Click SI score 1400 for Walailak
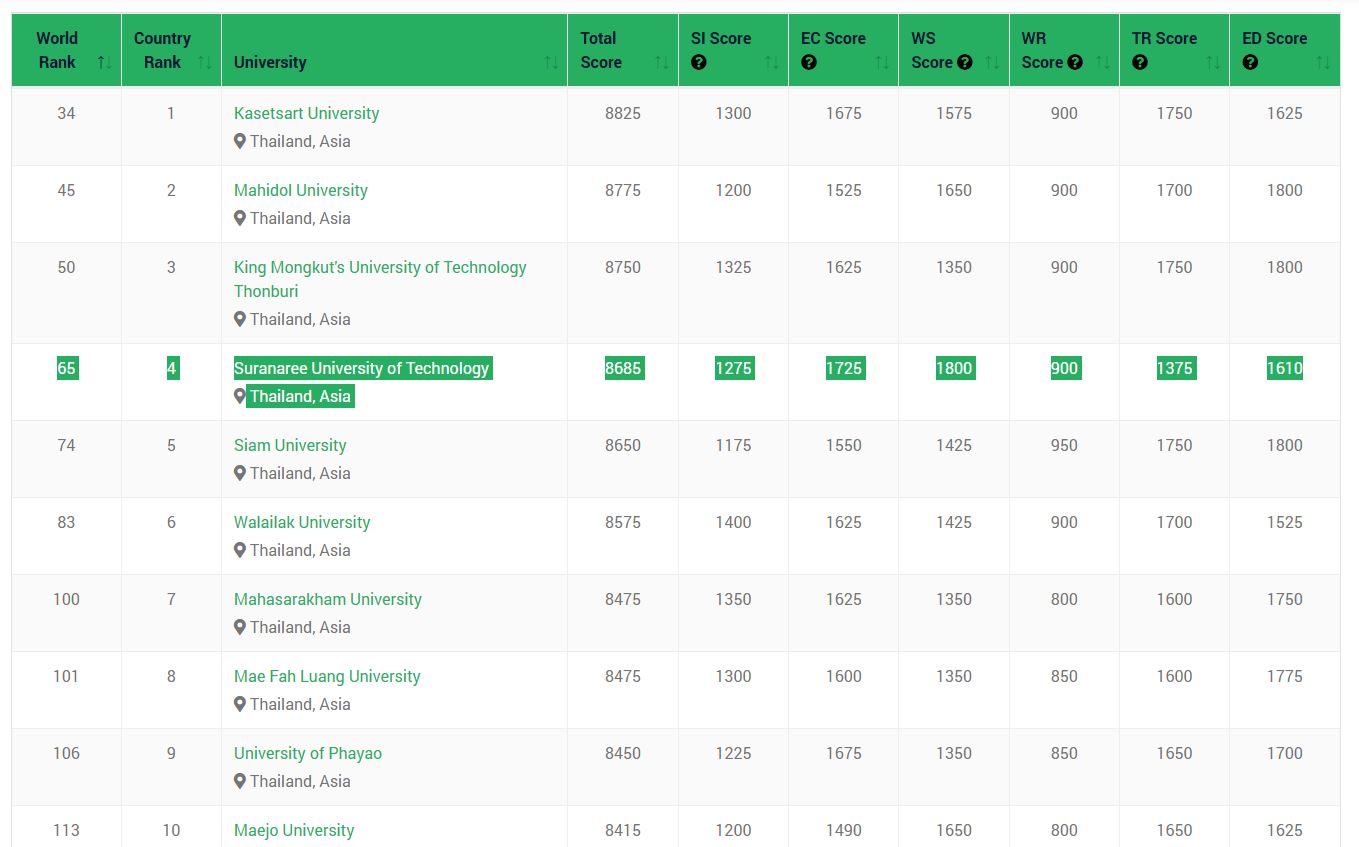1359x847 pixels. pyautogui.click(x=733, y=522)
